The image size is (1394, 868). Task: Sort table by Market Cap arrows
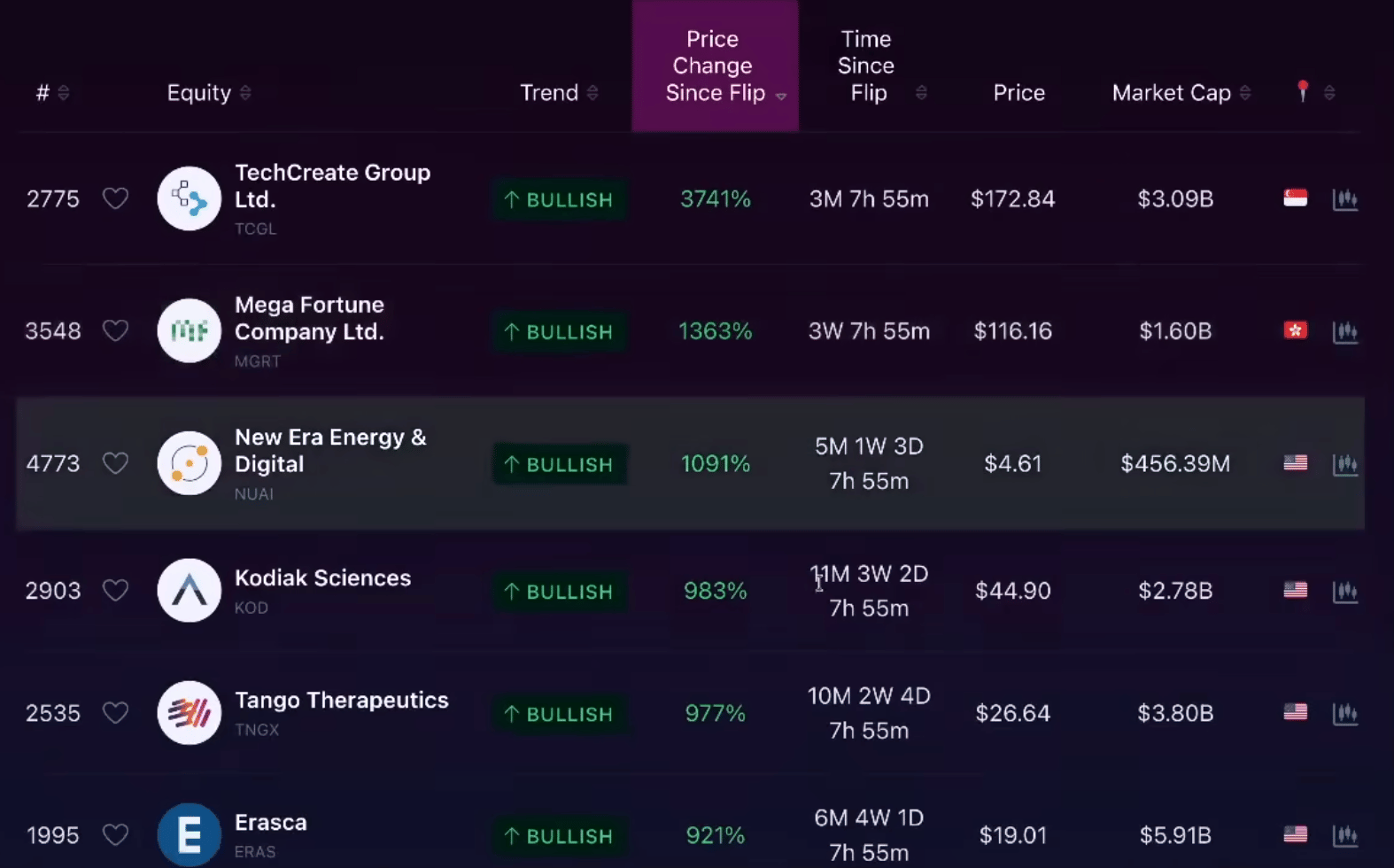[x=1245, y=93]
